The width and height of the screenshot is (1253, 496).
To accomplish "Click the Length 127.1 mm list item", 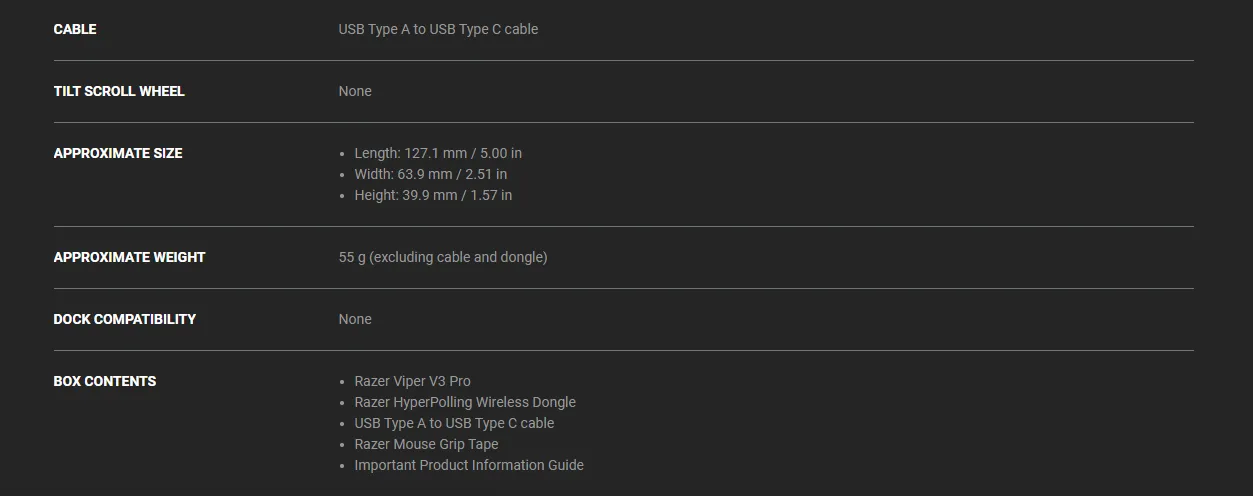I will (438, 153).
